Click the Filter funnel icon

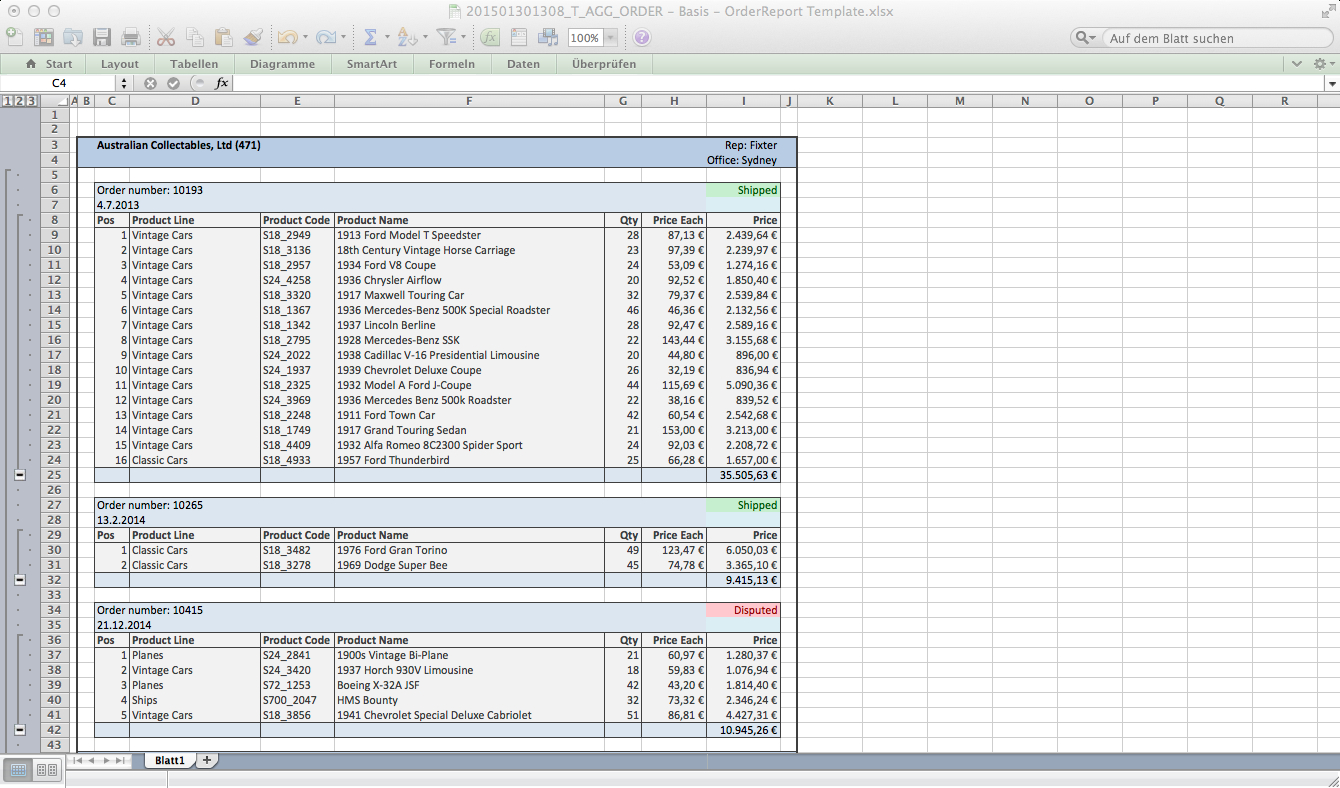tap(446, 38)
